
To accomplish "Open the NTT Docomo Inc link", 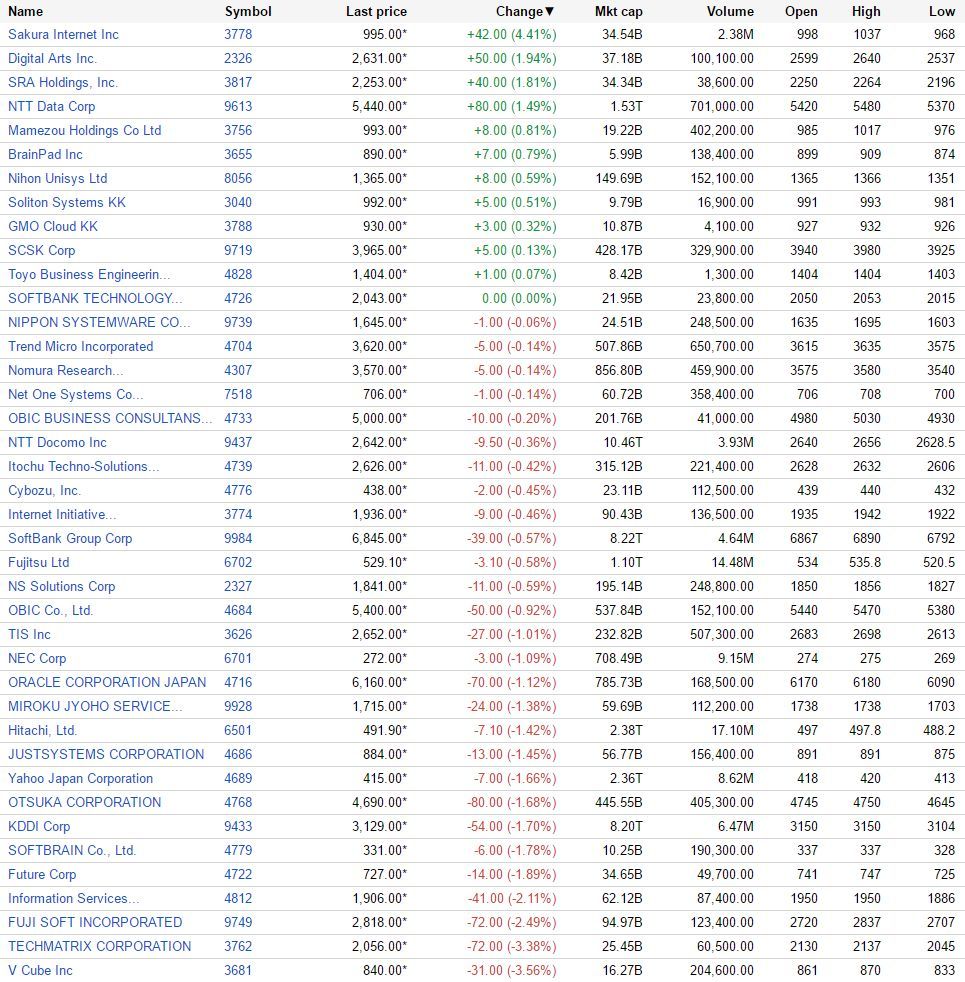I will pyautogui.click(x=58, y=442).
